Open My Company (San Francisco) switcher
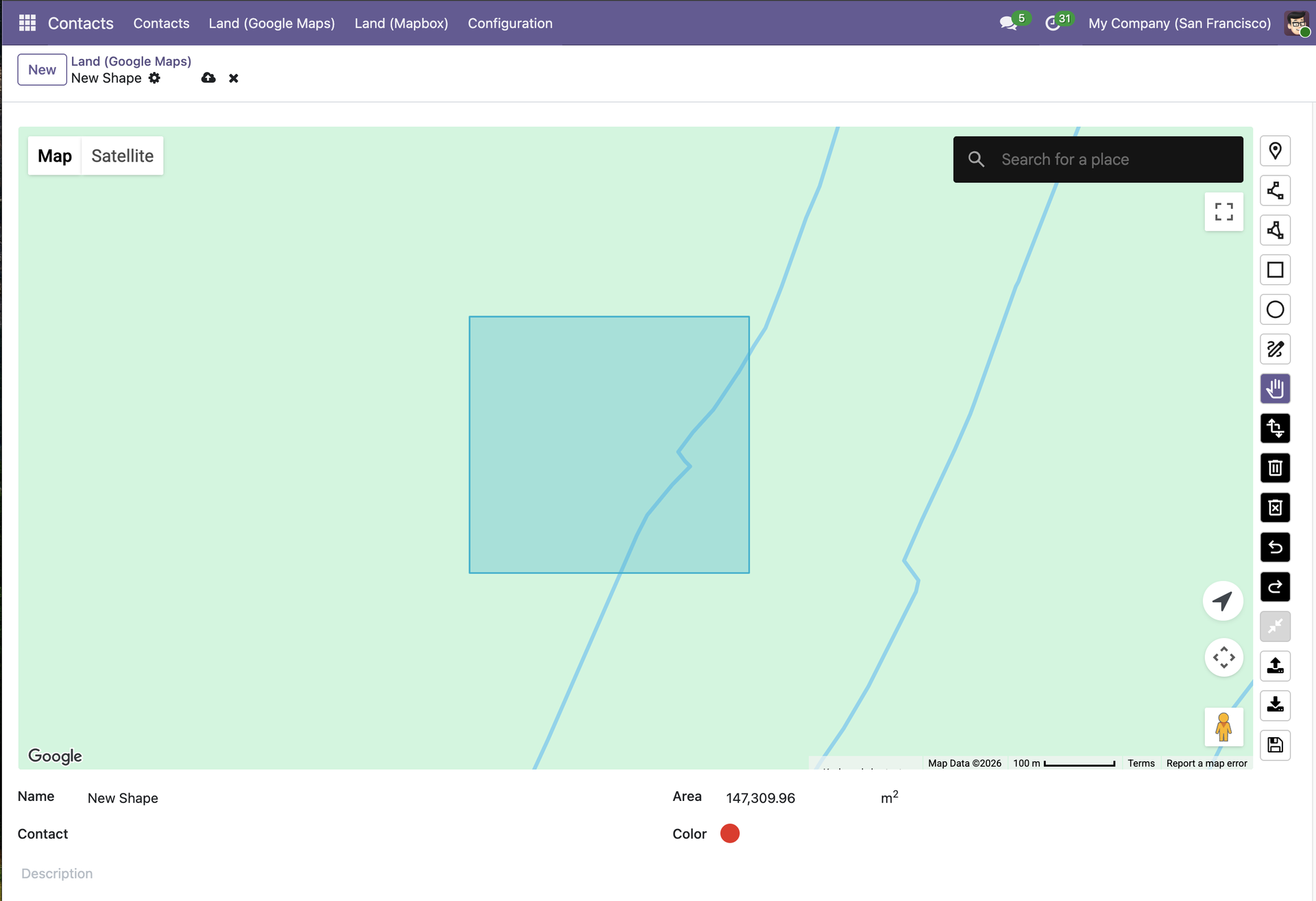 [1180, 23]
